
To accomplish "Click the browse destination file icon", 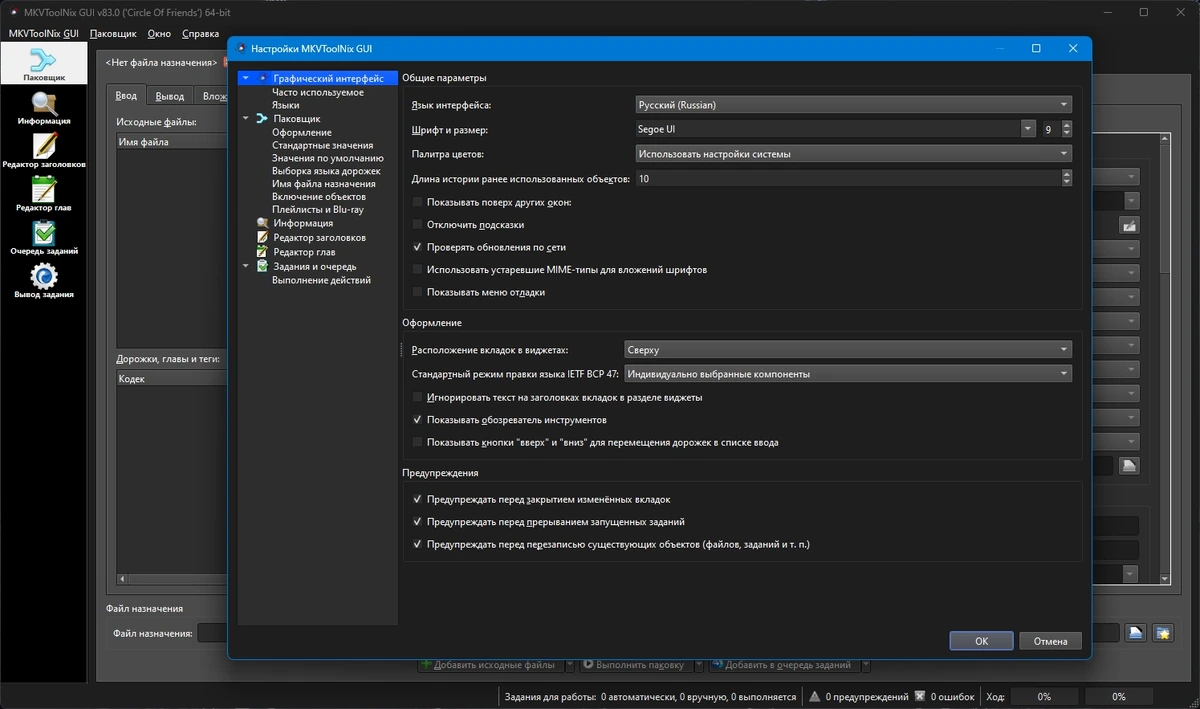I will click(x=1136, y=632).
